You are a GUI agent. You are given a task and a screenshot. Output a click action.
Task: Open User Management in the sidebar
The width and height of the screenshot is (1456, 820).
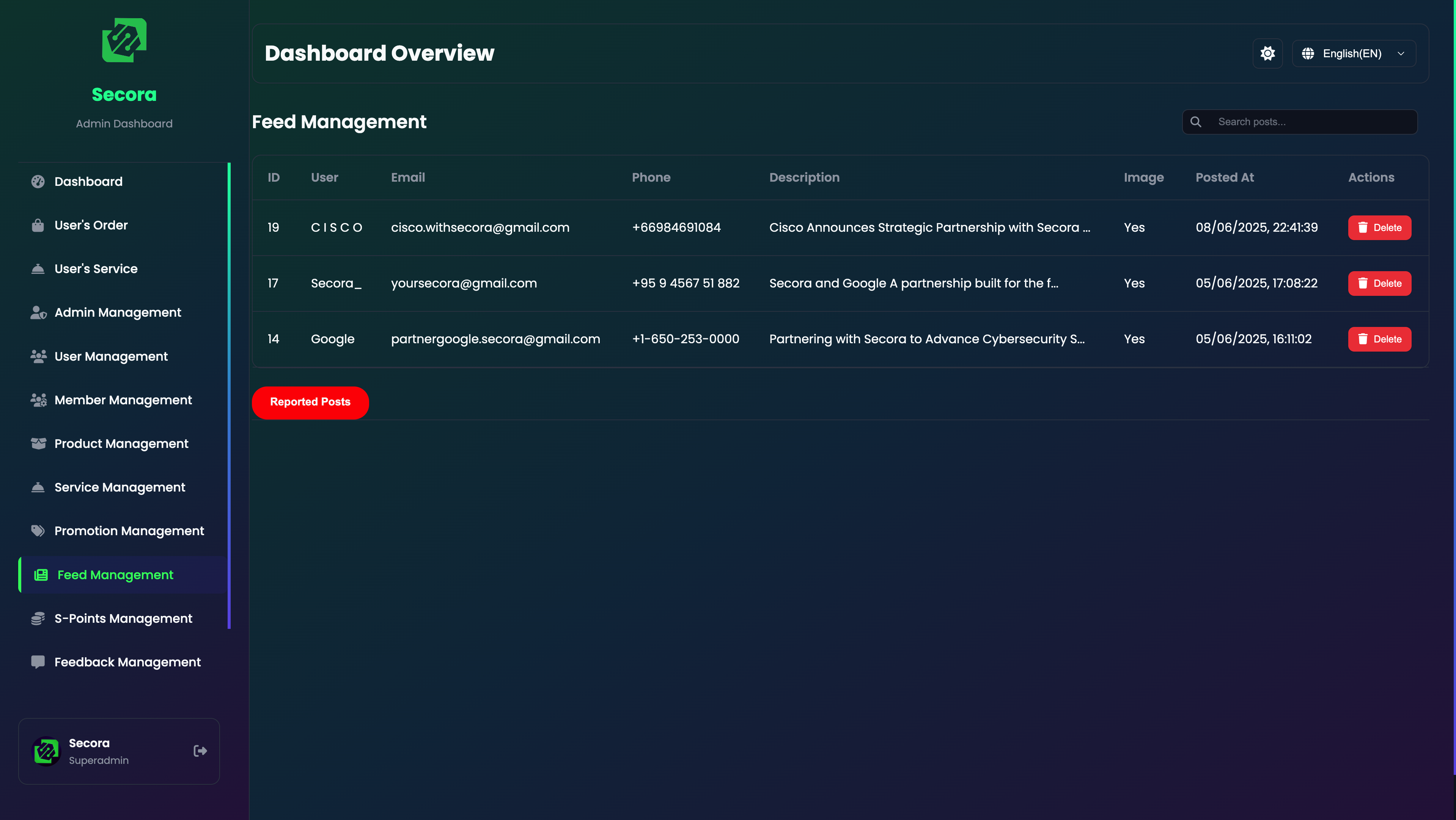[111, 357]
